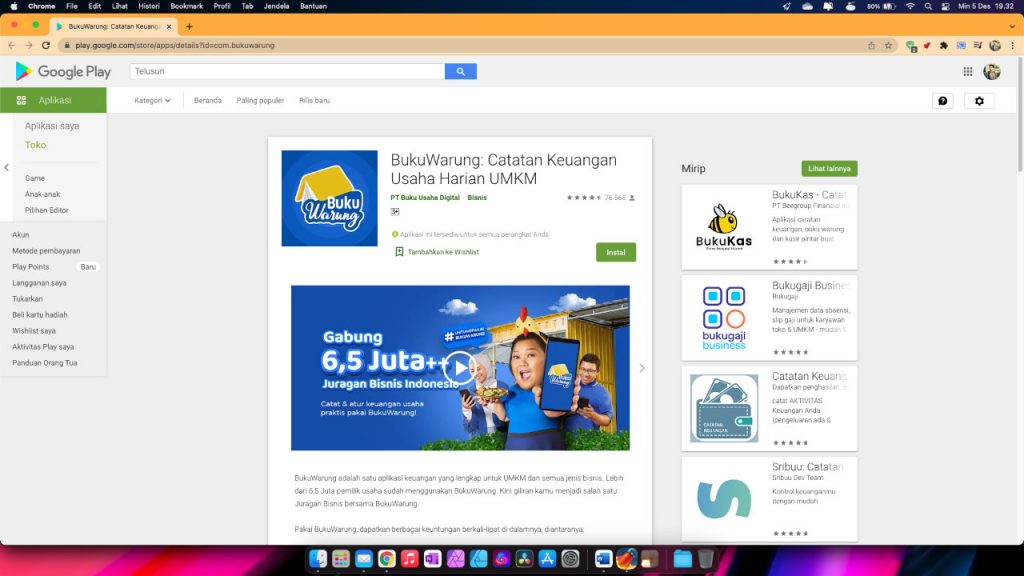
Task: Open Finder from the Dock
Action: click(x=318, y=559)
